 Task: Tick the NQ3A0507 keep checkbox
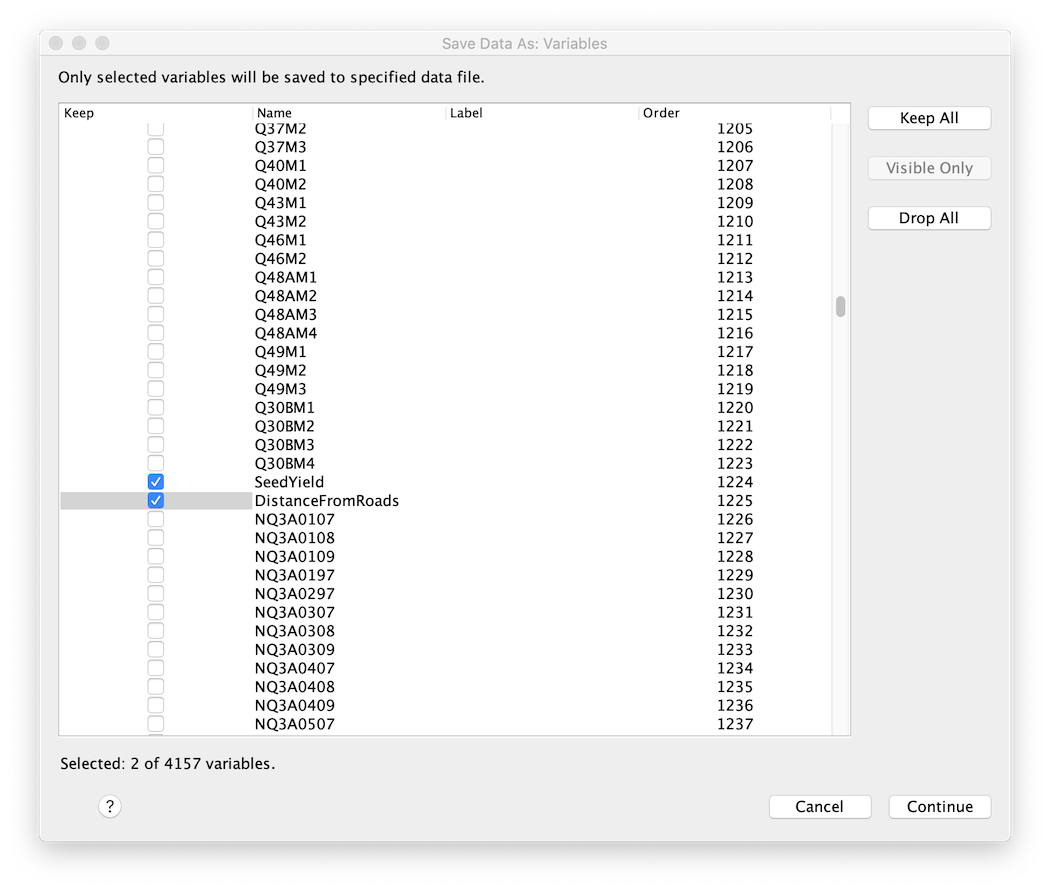pos(155,724)
